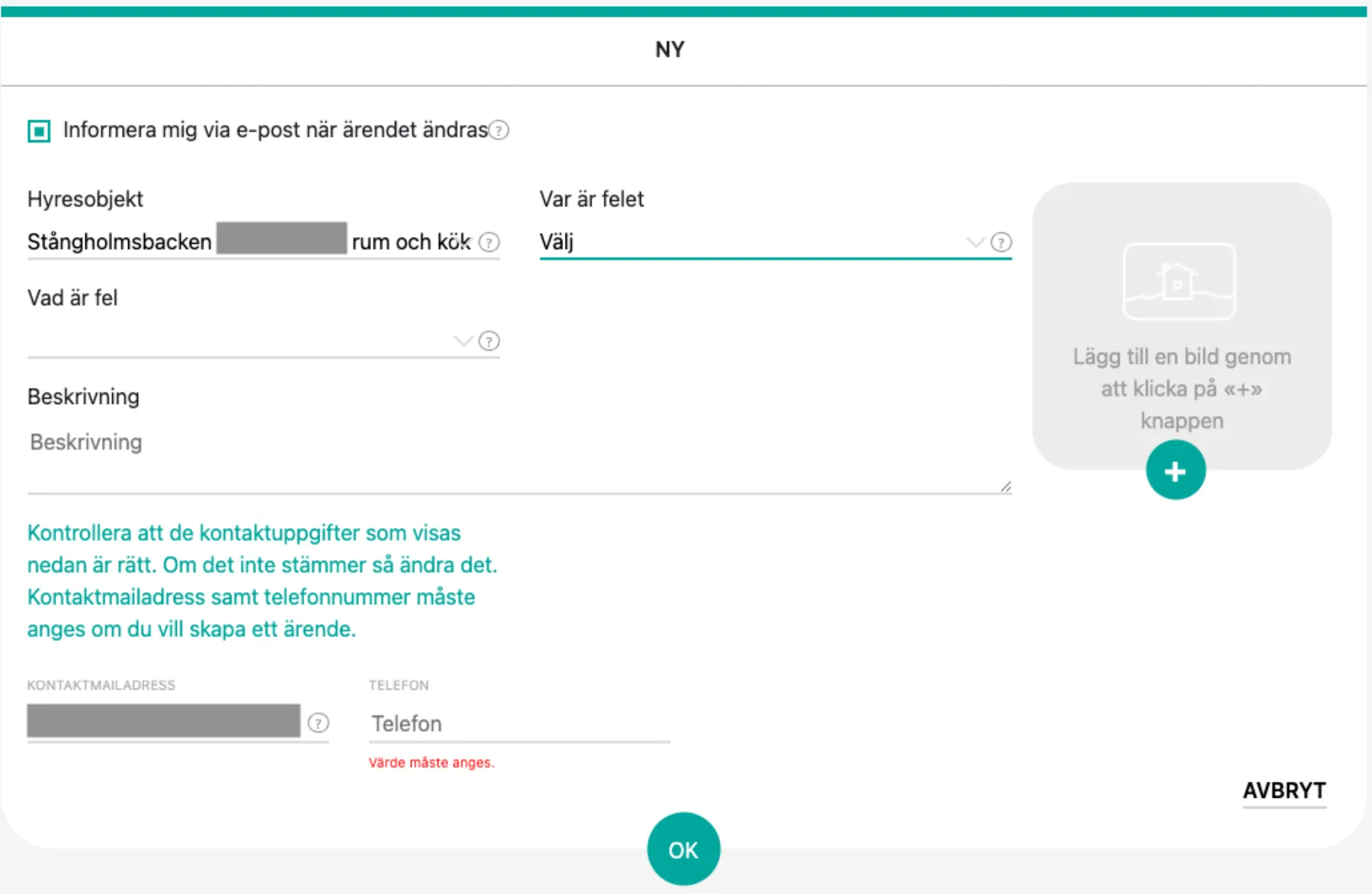Click help icon next to e-post notification
Image resolution: width=1372 pixels, height=894 pixels.
coord(498,130)
